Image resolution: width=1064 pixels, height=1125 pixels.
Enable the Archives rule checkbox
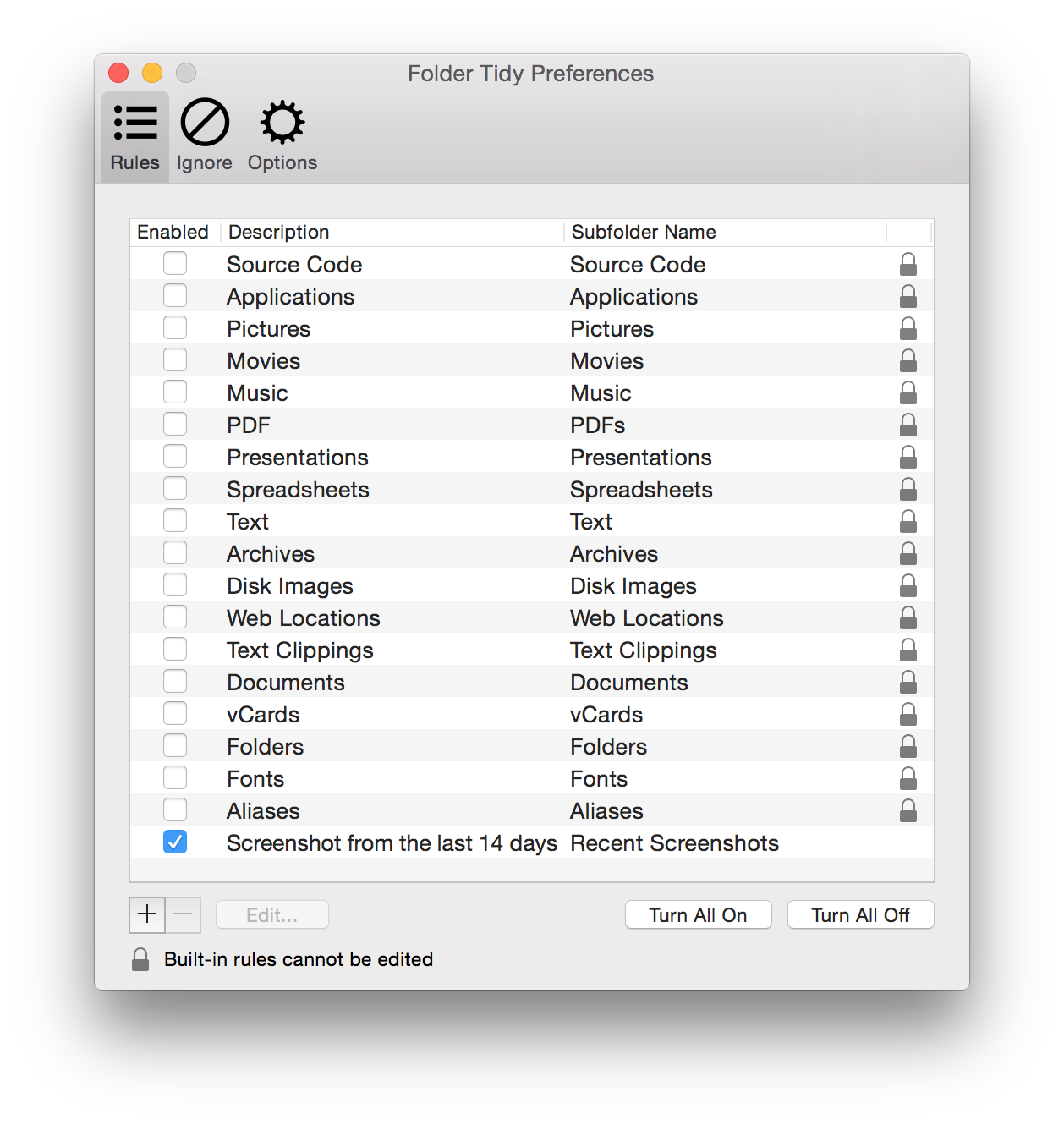coord(175,552)
